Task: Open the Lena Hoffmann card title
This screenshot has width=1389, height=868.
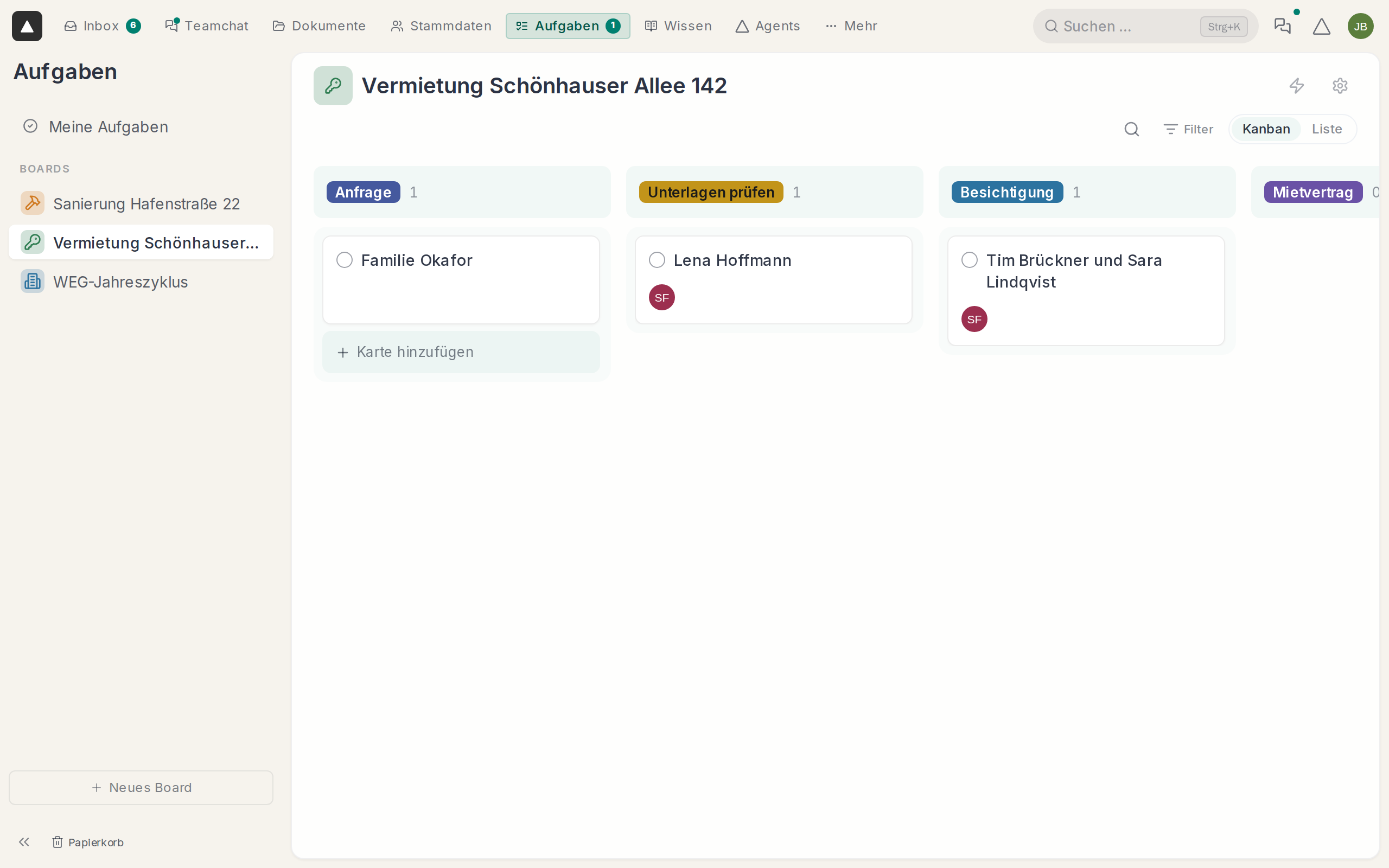Action: point(732,260)
